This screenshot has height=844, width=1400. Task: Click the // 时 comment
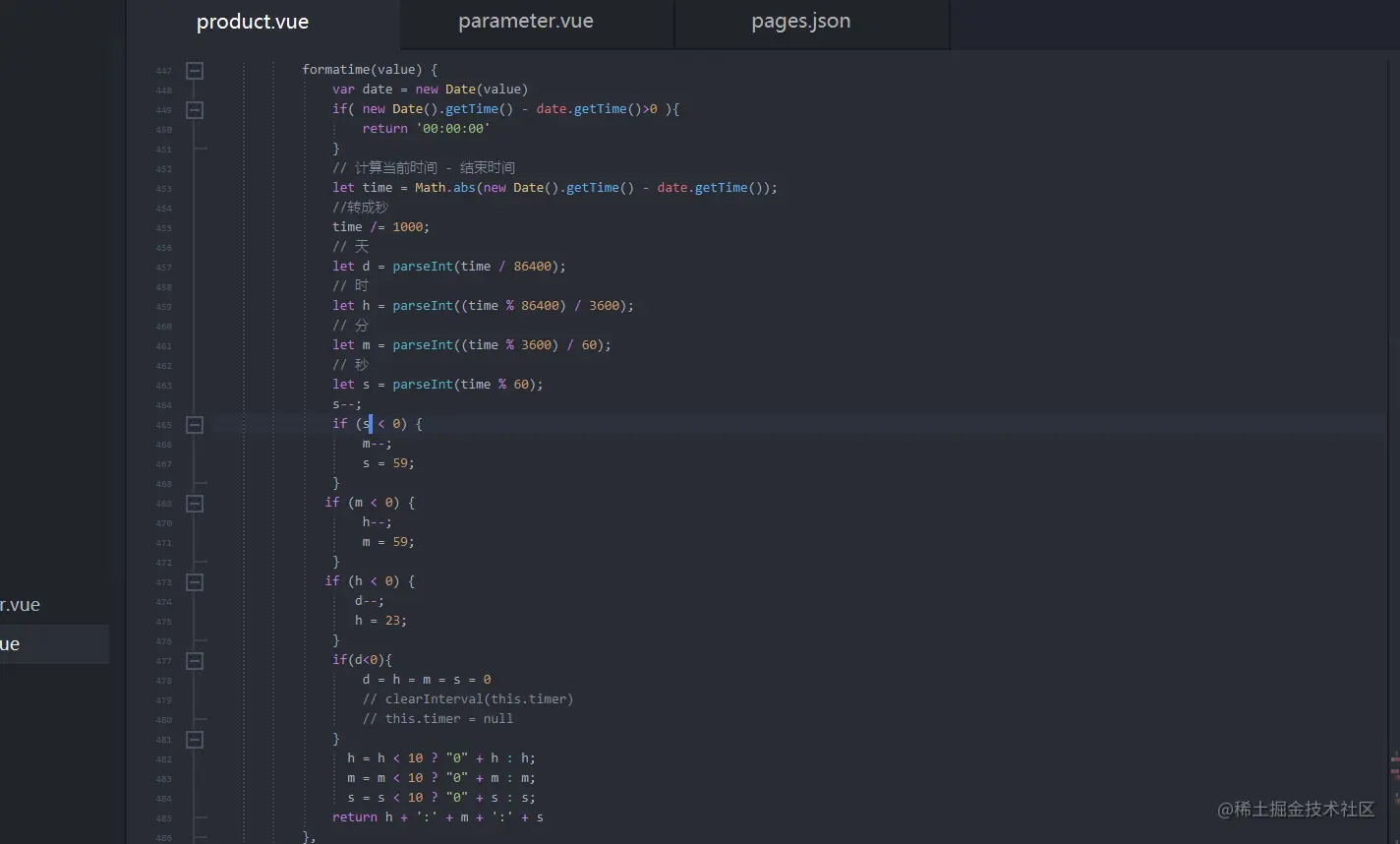click(350, 286)
